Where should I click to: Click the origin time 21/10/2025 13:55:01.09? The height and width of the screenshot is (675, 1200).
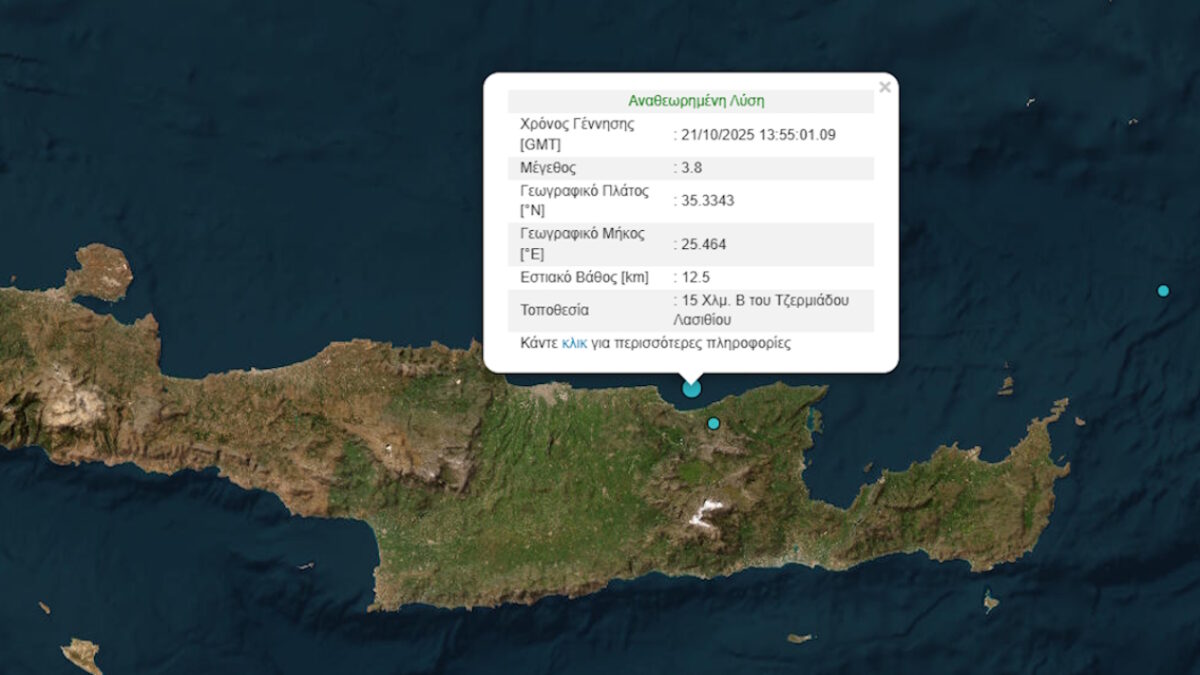click(757, 135)
